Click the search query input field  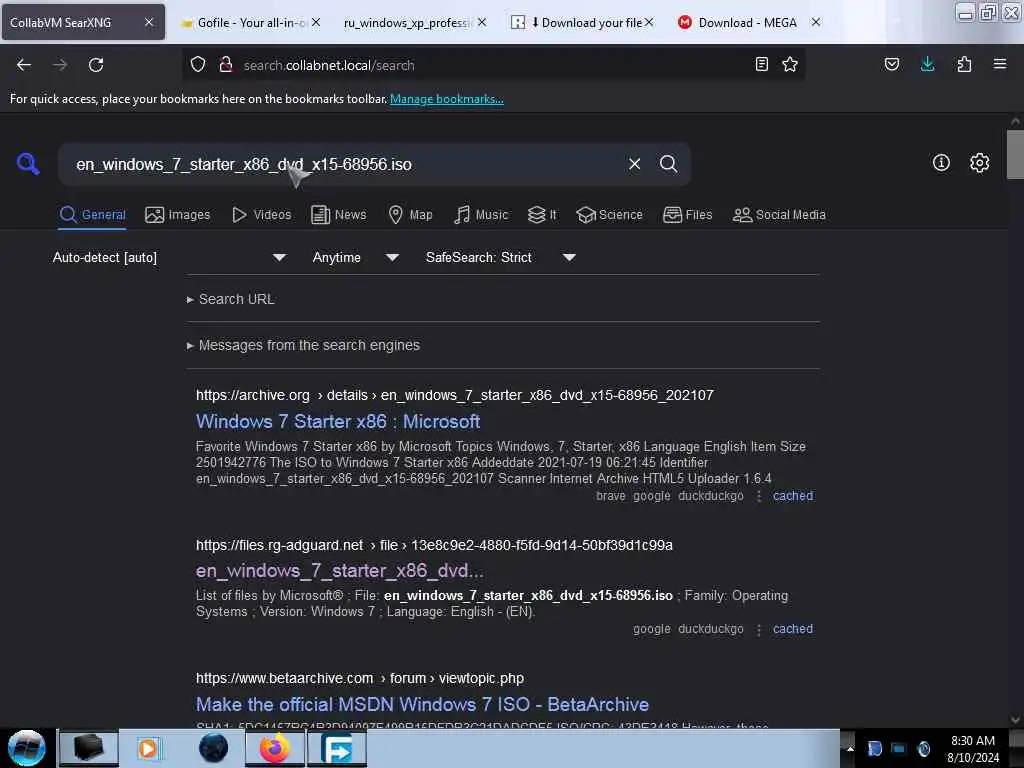pos(346,164)
